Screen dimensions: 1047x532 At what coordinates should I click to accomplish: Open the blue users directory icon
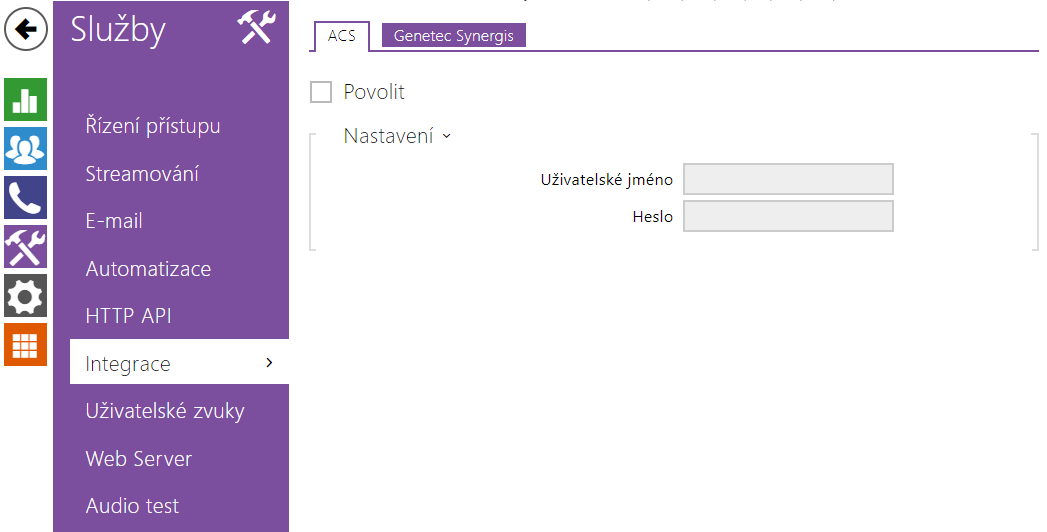click(x=25, y=148)
